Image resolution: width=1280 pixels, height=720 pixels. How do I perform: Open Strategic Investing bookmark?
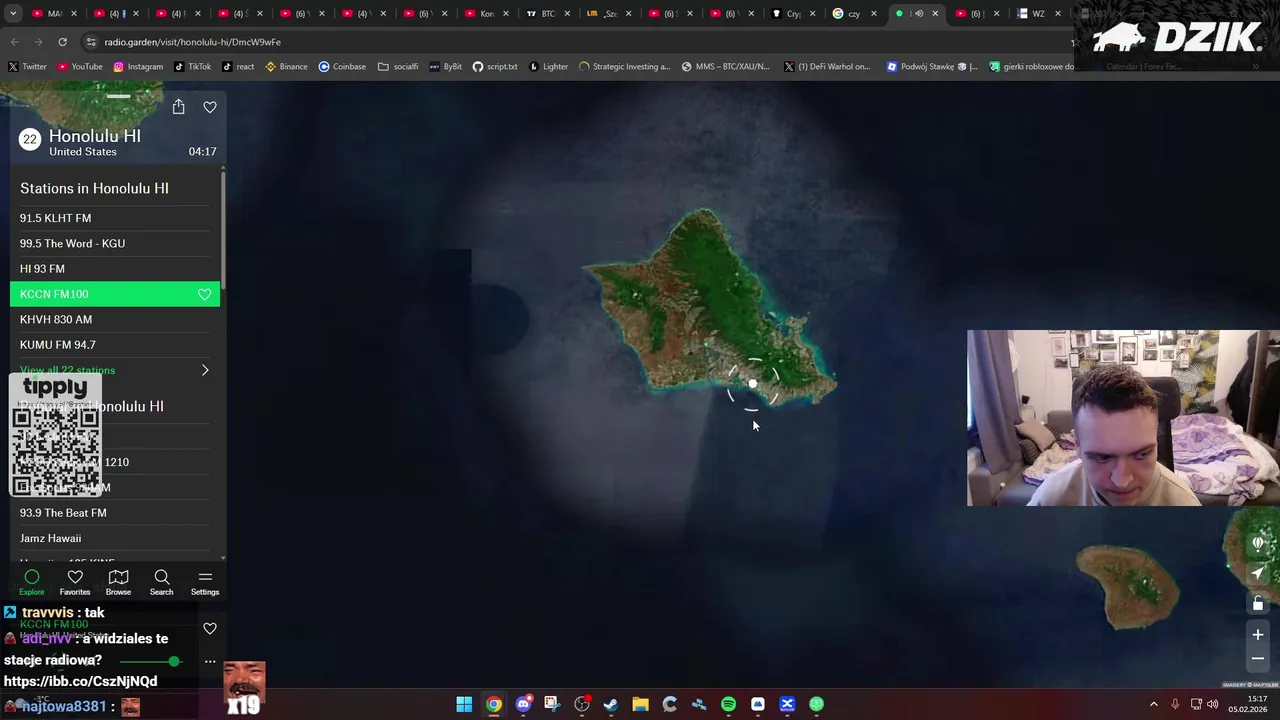(624, 66)
